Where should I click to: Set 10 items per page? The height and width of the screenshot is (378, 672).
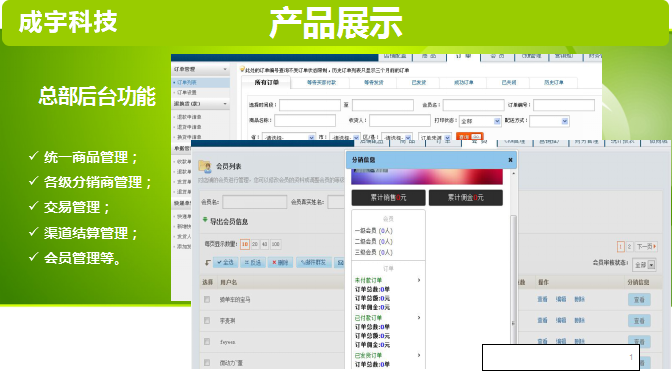coord(245,244)
